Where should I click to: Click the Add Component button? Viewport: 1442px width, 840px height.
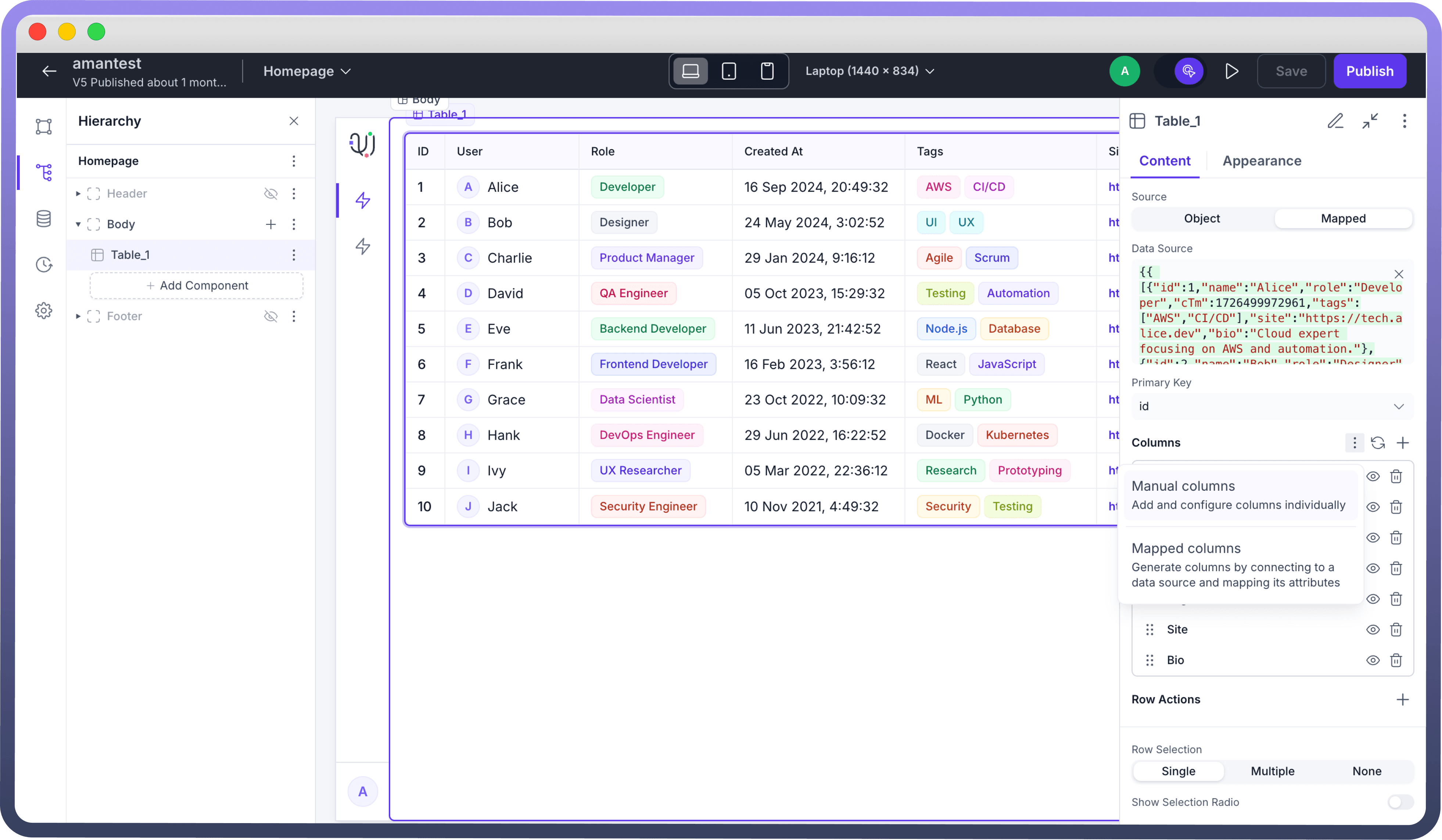(197, 285)
